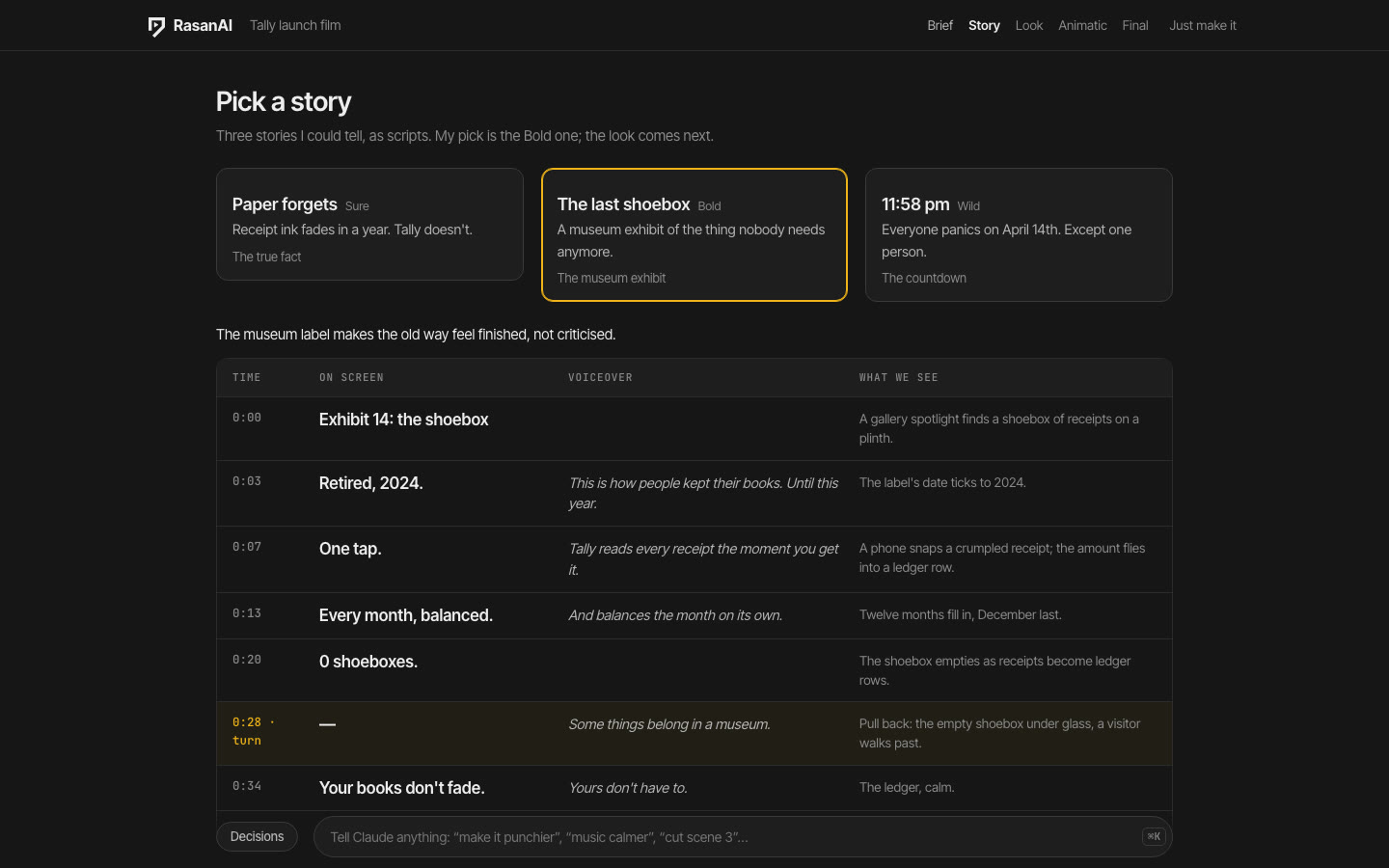Click voiceover Yours don't have to.

(628, 788)
